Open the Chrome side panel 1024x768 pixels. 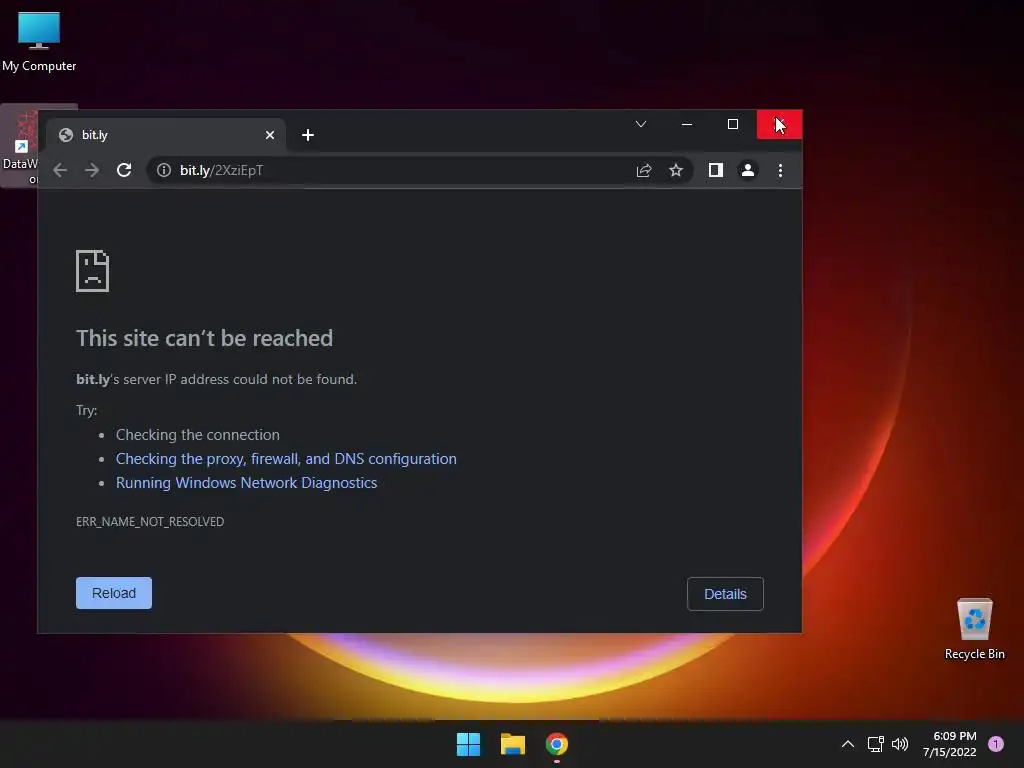pyautogui.click(x=716, y=170)
